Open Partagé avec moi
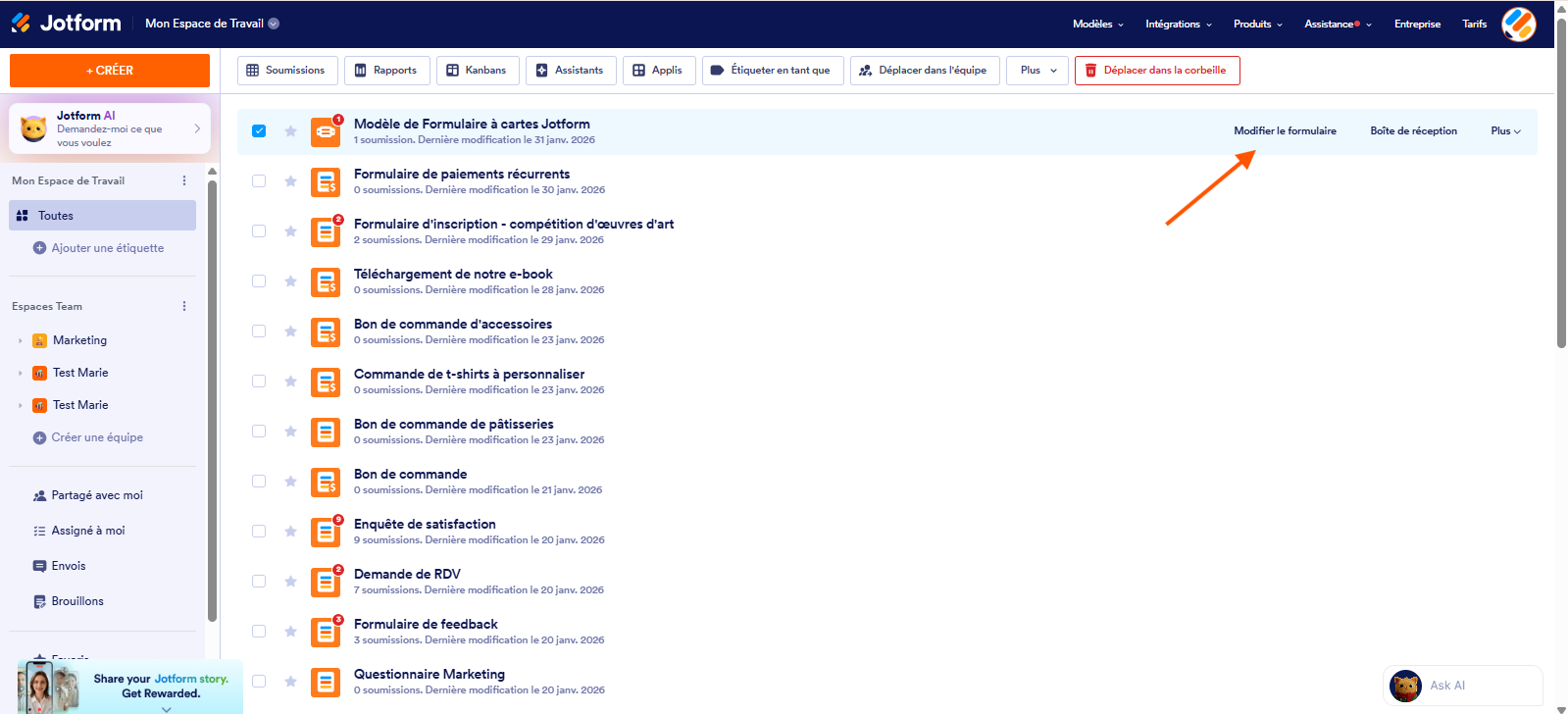The width and height of the screenshot is (1568, 714). pos(88,495)
